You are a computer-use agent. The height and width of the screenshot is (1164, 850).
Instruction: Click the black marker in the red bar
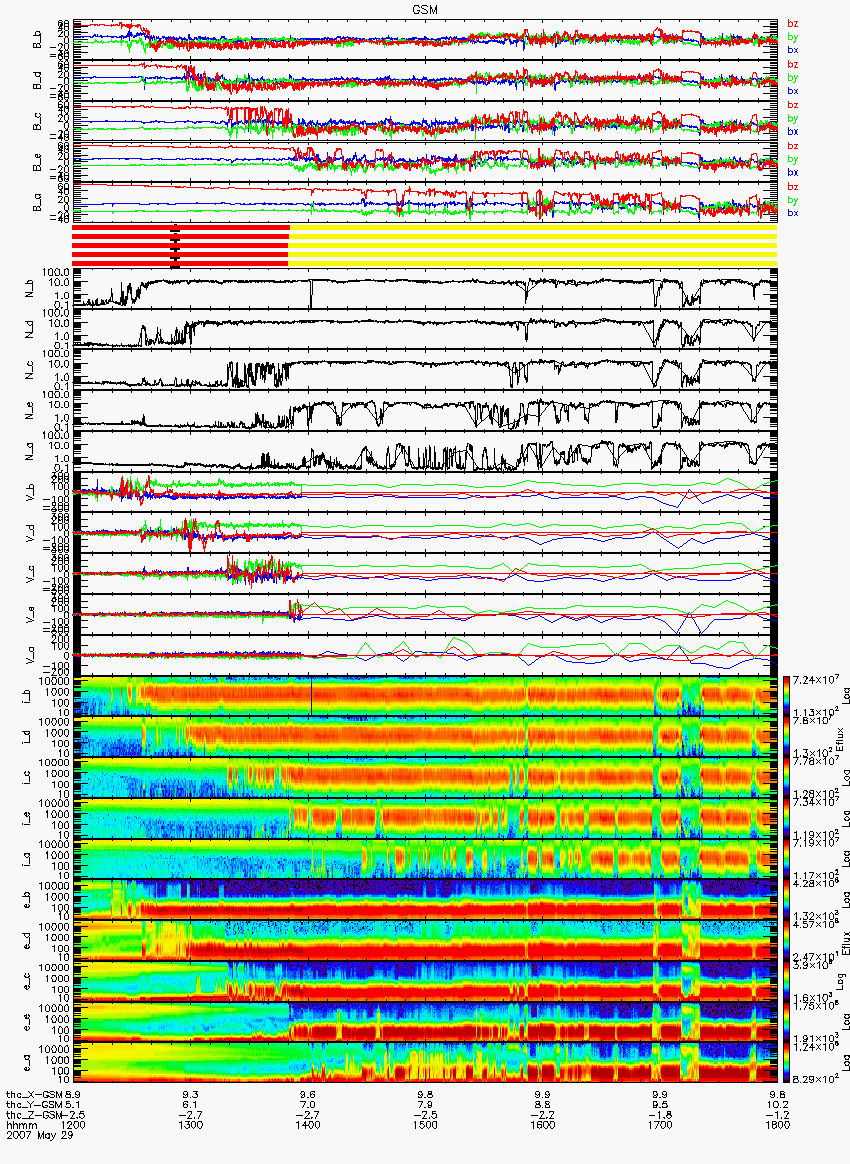pos(175,245)
